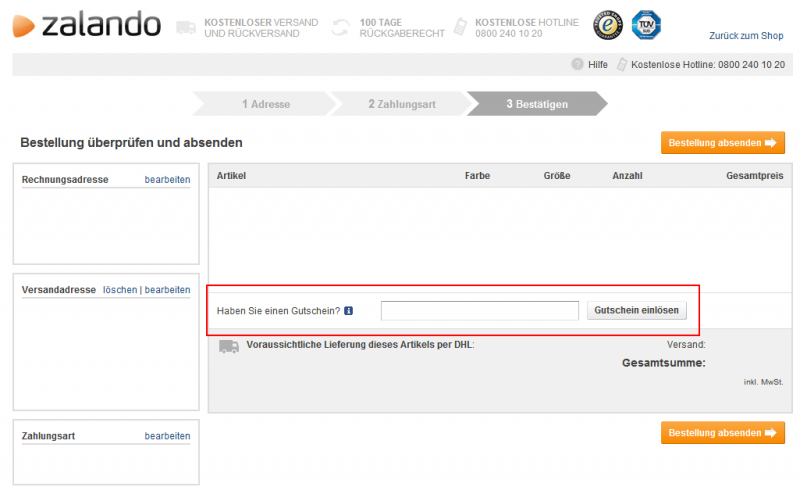Open the Hilfe link
800x487 pixels.
coord(598,65)
